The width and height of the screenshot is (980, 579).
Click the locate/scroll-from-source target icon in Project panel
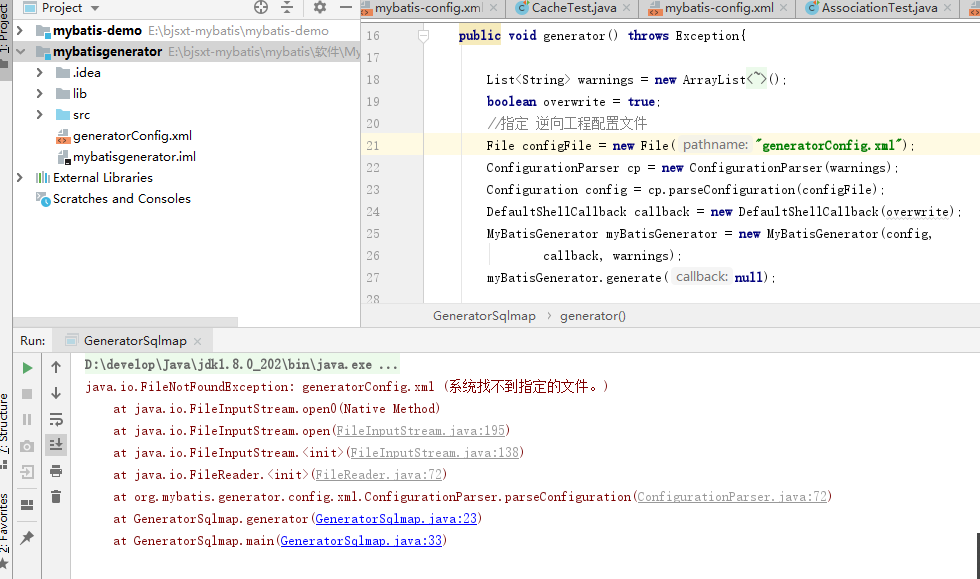(x=261, y=8)
